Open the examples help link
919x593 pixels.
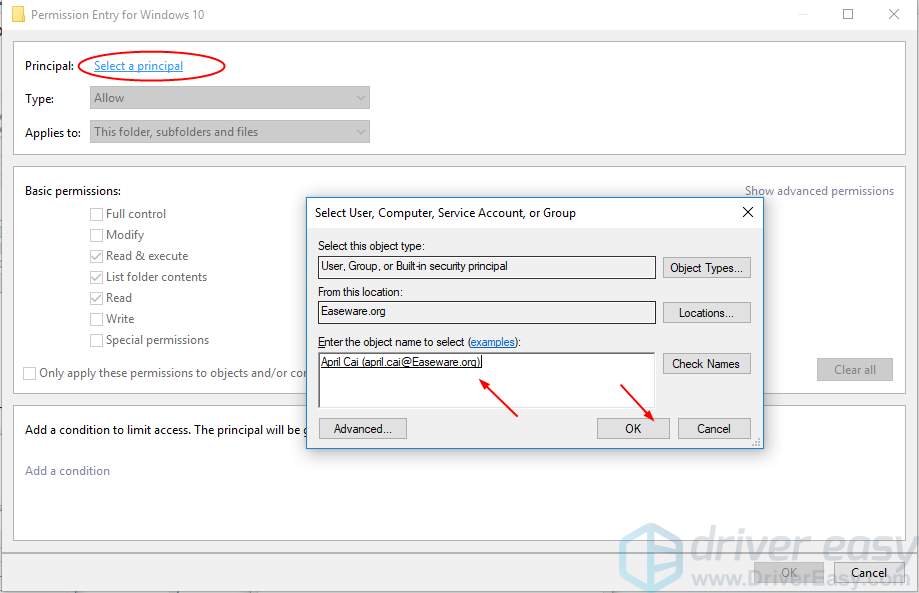point(492,342)
